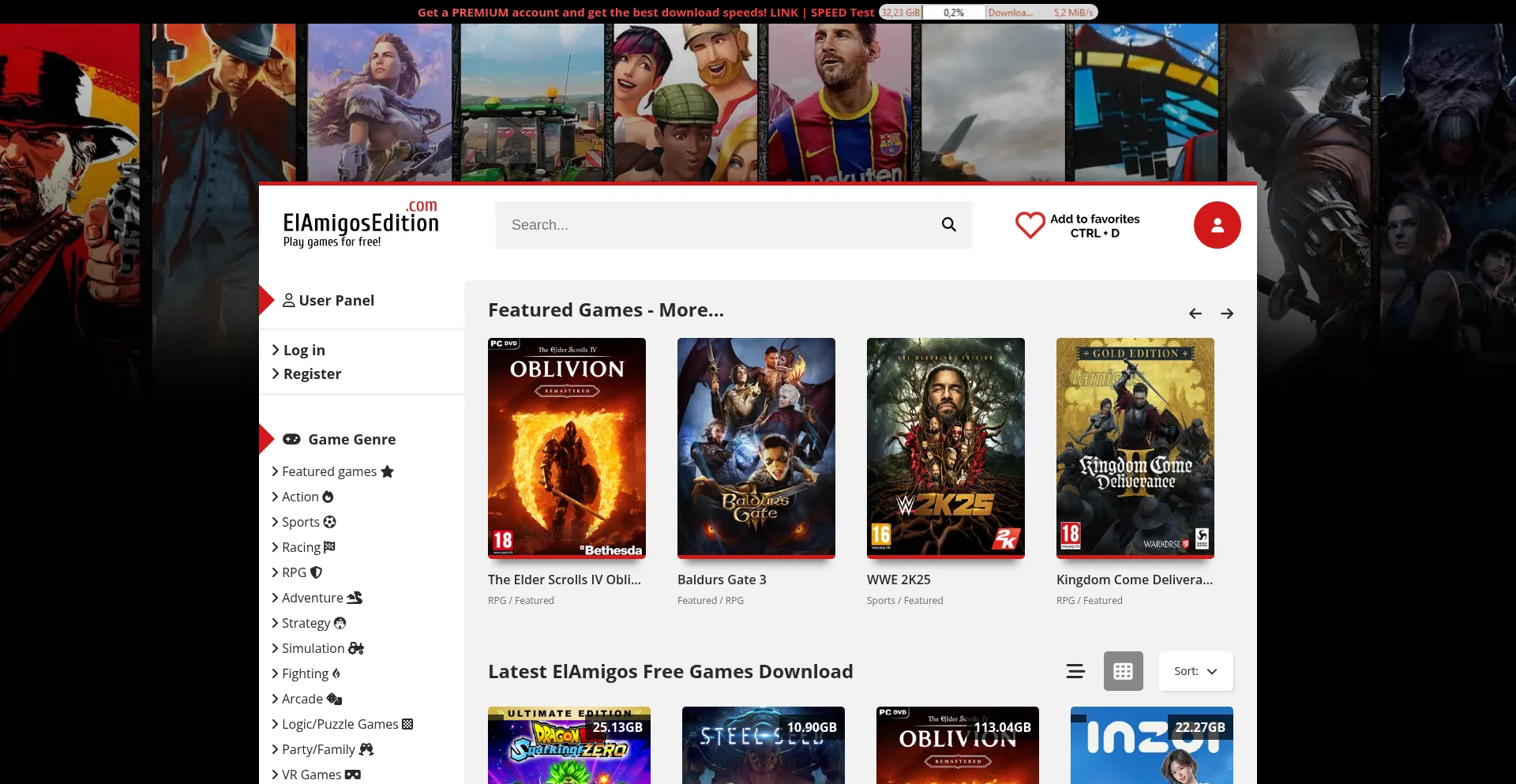Screen dimensions: 1516x784
Task: Go to previous featured games
Action: tap(1195, 313)
